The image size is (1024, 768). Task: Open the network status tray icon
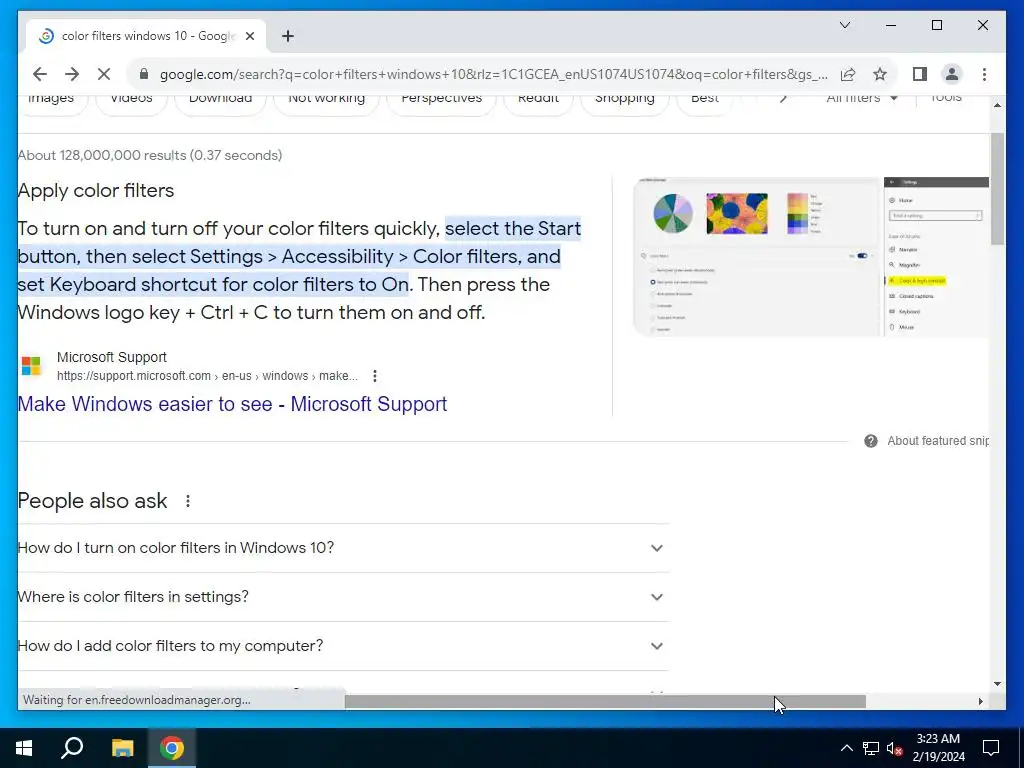(871, 748)
